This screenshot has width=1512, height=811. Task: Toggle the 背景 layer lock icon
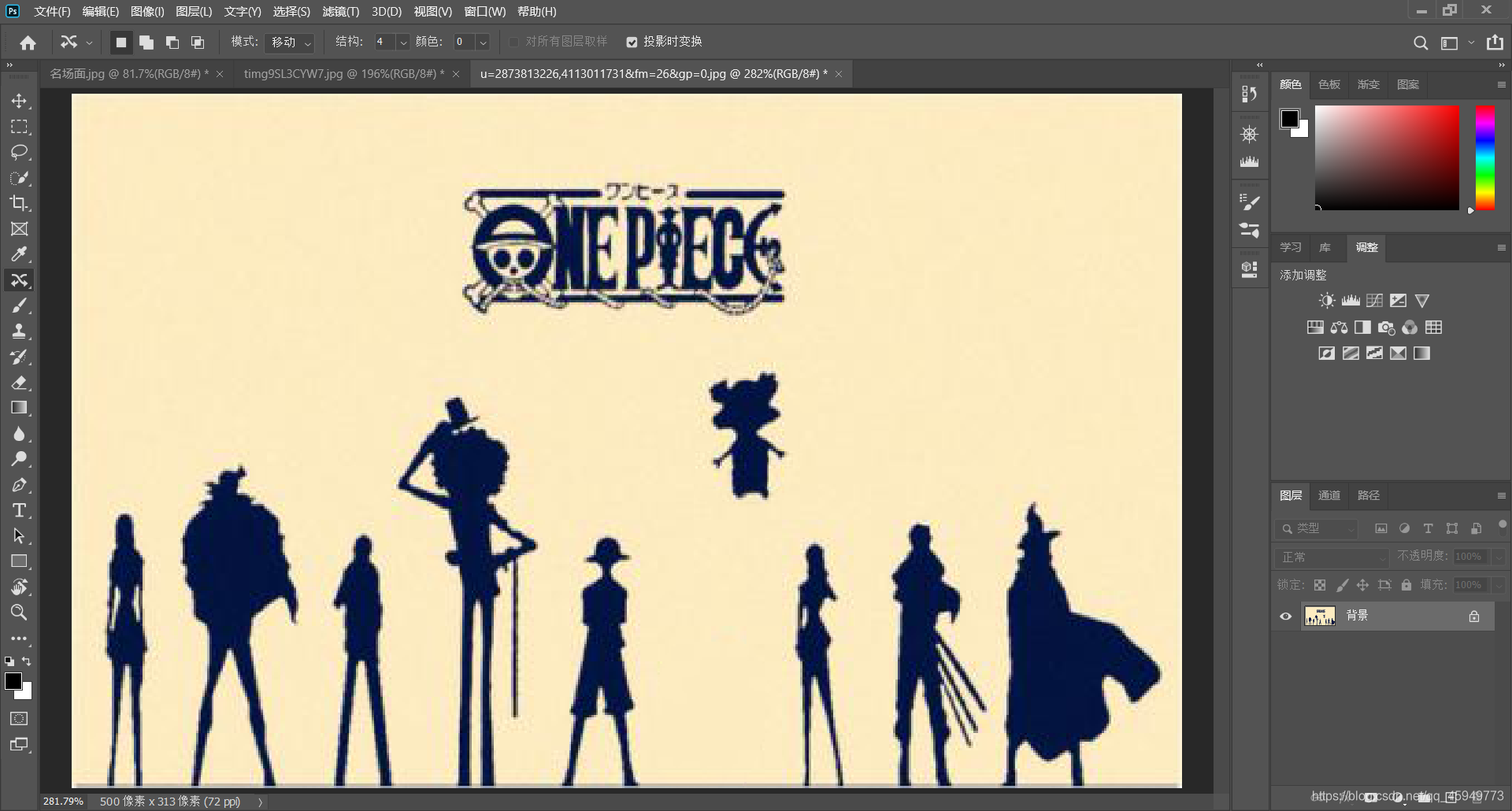[1474, 616]
